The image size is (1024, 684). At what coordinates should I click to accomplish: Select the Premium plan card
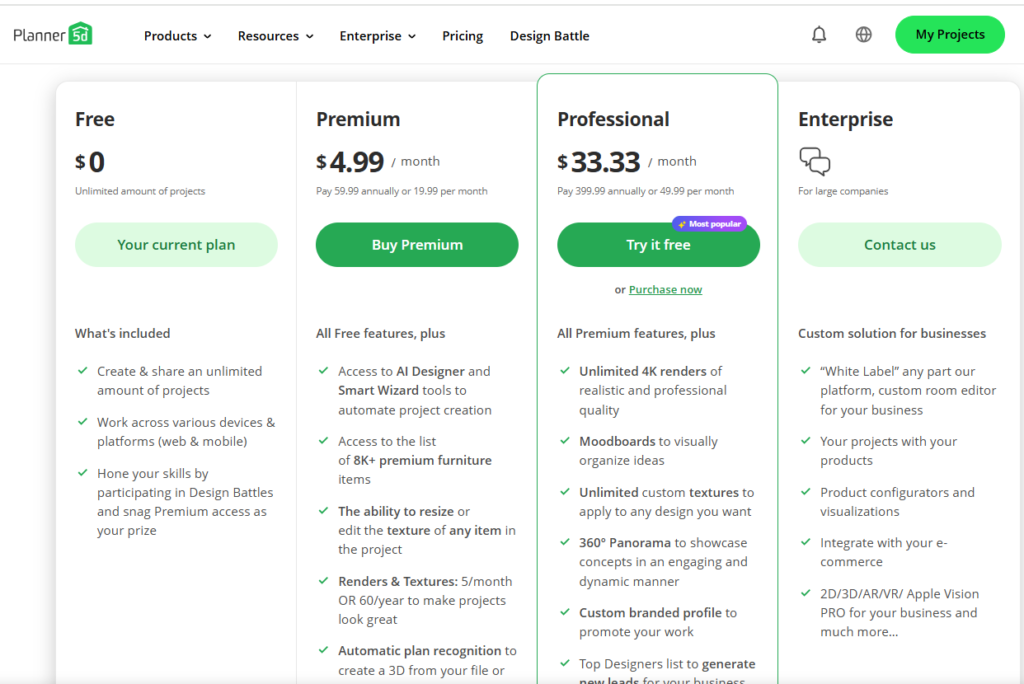[358, 119]
